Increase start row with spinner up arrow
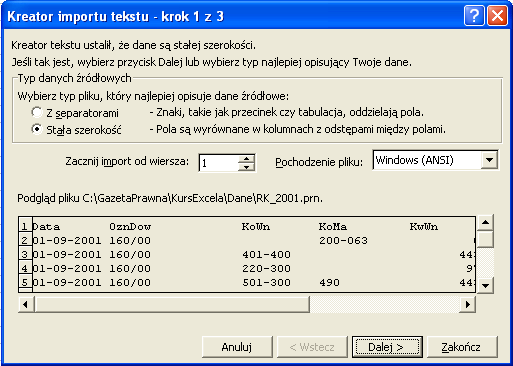The image size is (513, 366). [247, 159]
